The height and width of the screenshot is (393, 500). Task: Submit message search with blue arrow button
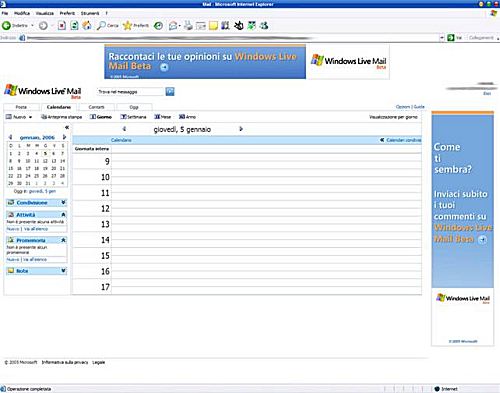(x=170, y=91)
